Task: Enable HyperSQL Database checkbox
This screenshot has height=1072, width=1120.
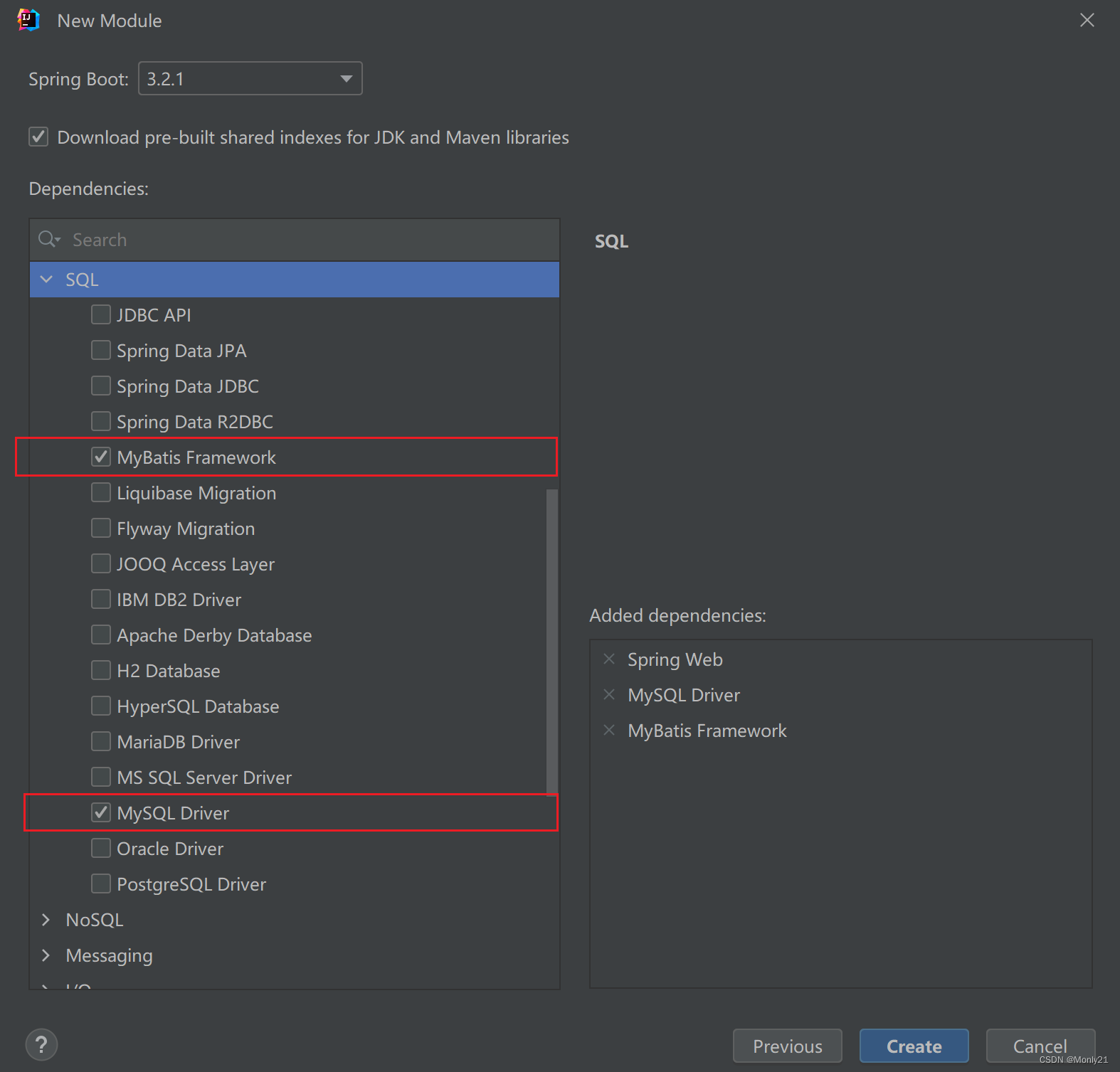Action: coord(101,706)
